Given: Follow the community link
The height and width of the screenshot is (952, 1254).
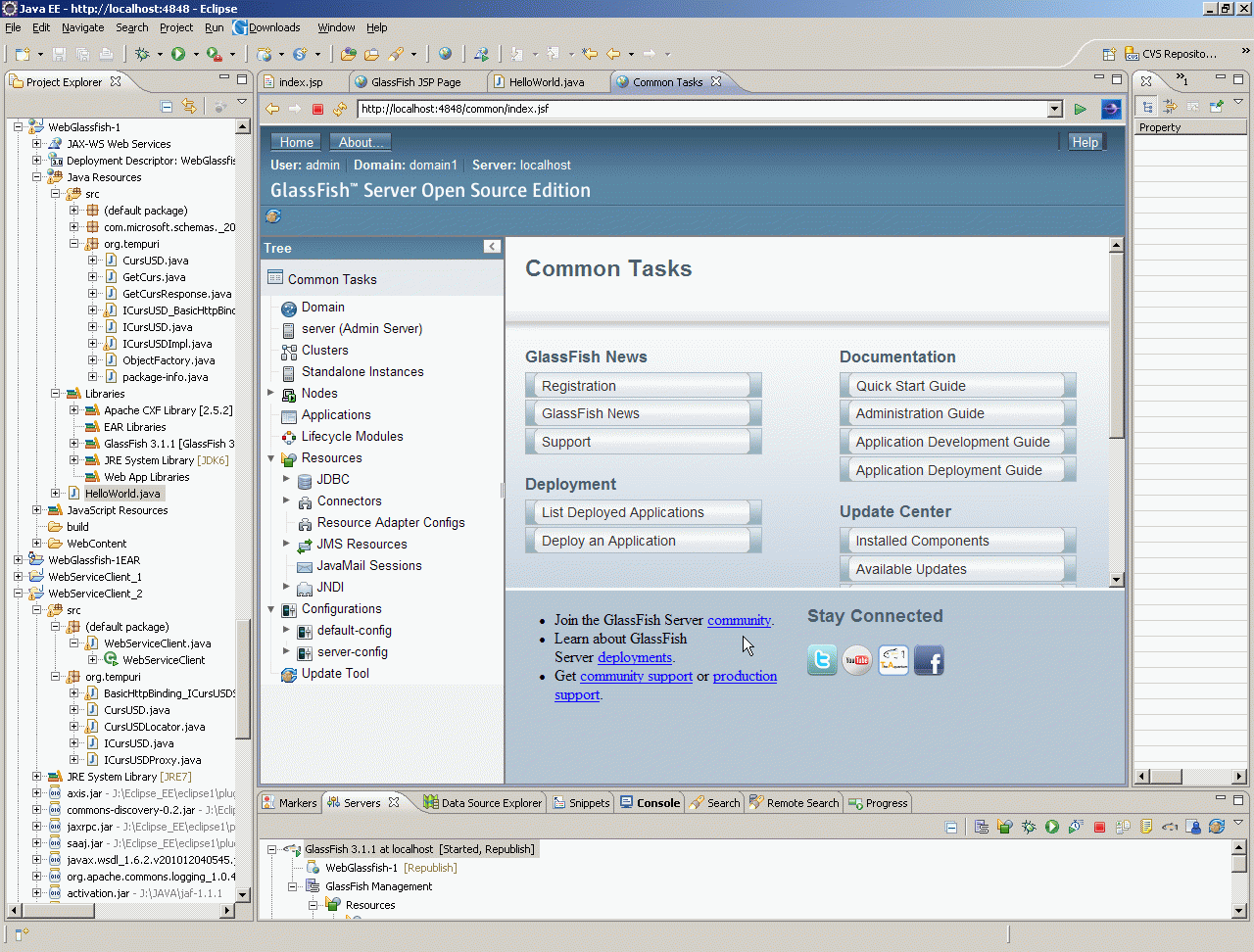Looking at the screenshot, I should 739,620.
